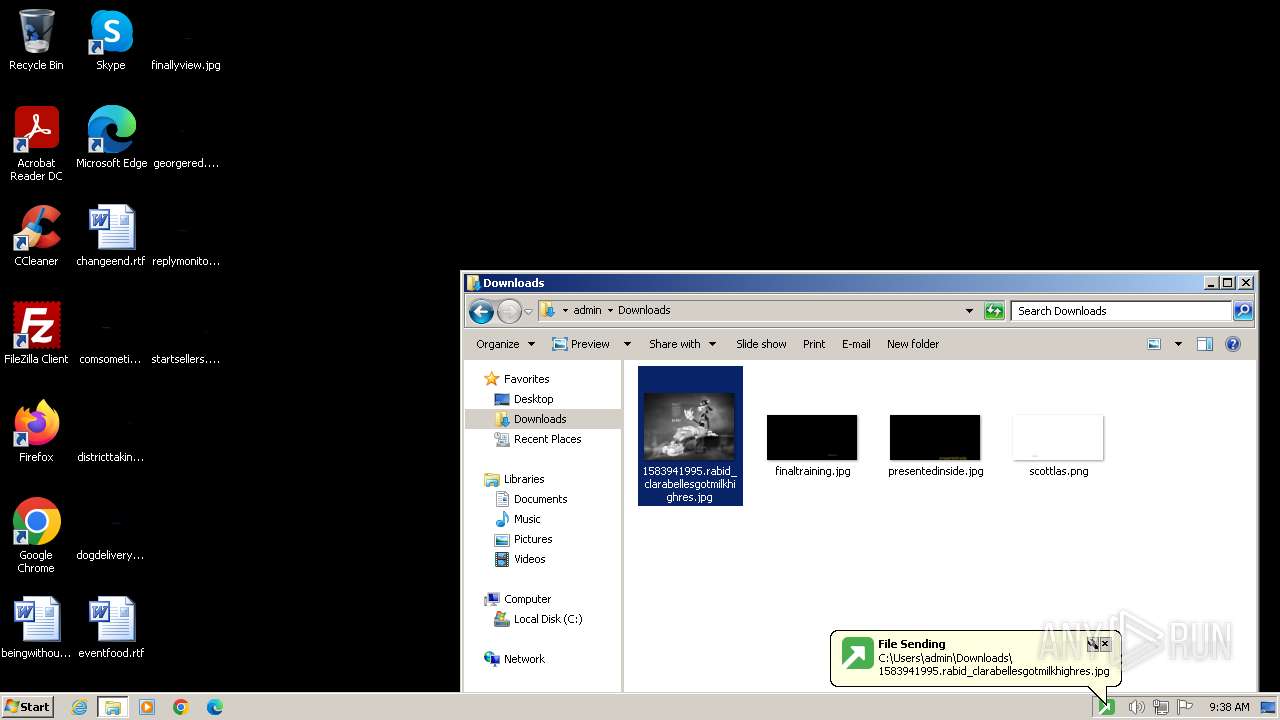Open Chrome from the taskbar
This screenshot has height=720, width=1280.
[181, 707]
